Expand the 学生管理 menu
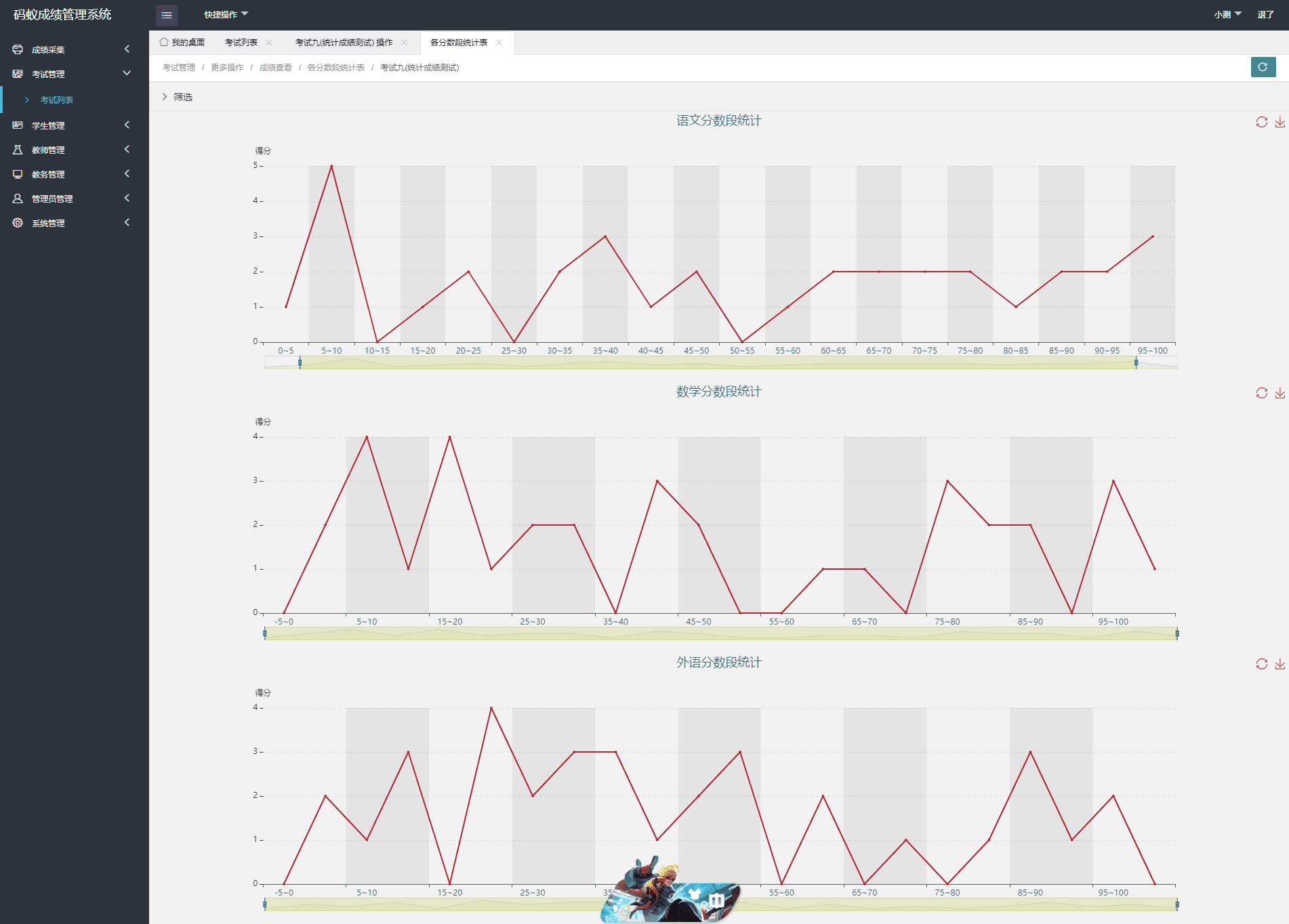The image size is (1289, 924). click(127, 125)
